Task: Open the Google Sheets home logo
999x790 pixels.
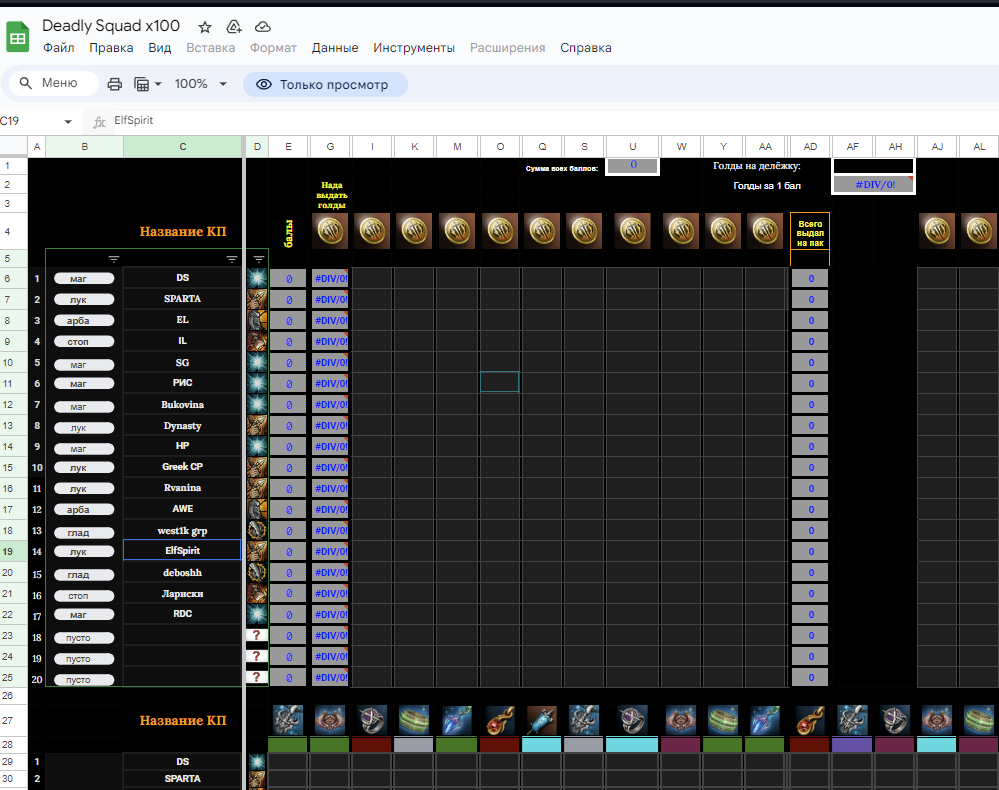Action: 18,38
